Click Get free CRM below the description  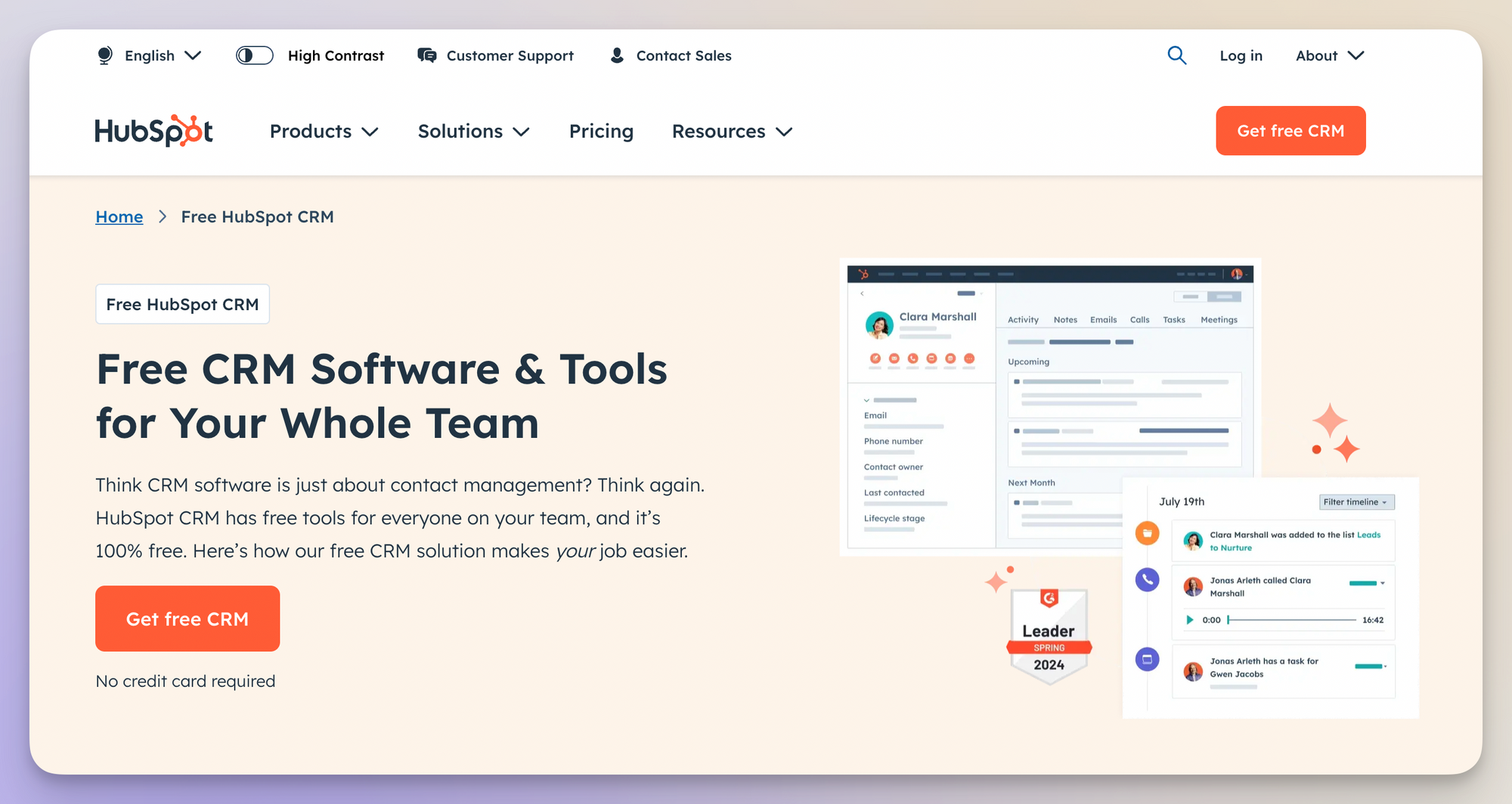pyautogui.click(x=187, y=619)
